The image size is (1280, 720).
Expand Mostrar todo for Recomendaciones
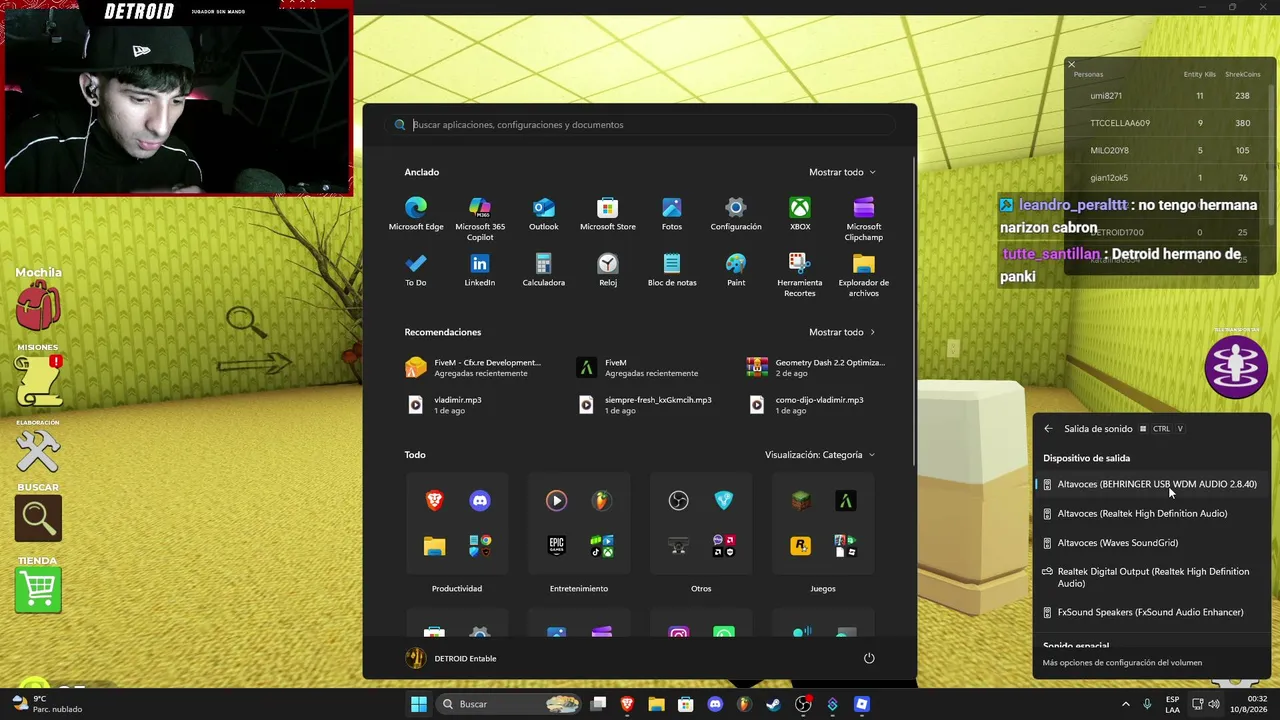tap(842, 332)
